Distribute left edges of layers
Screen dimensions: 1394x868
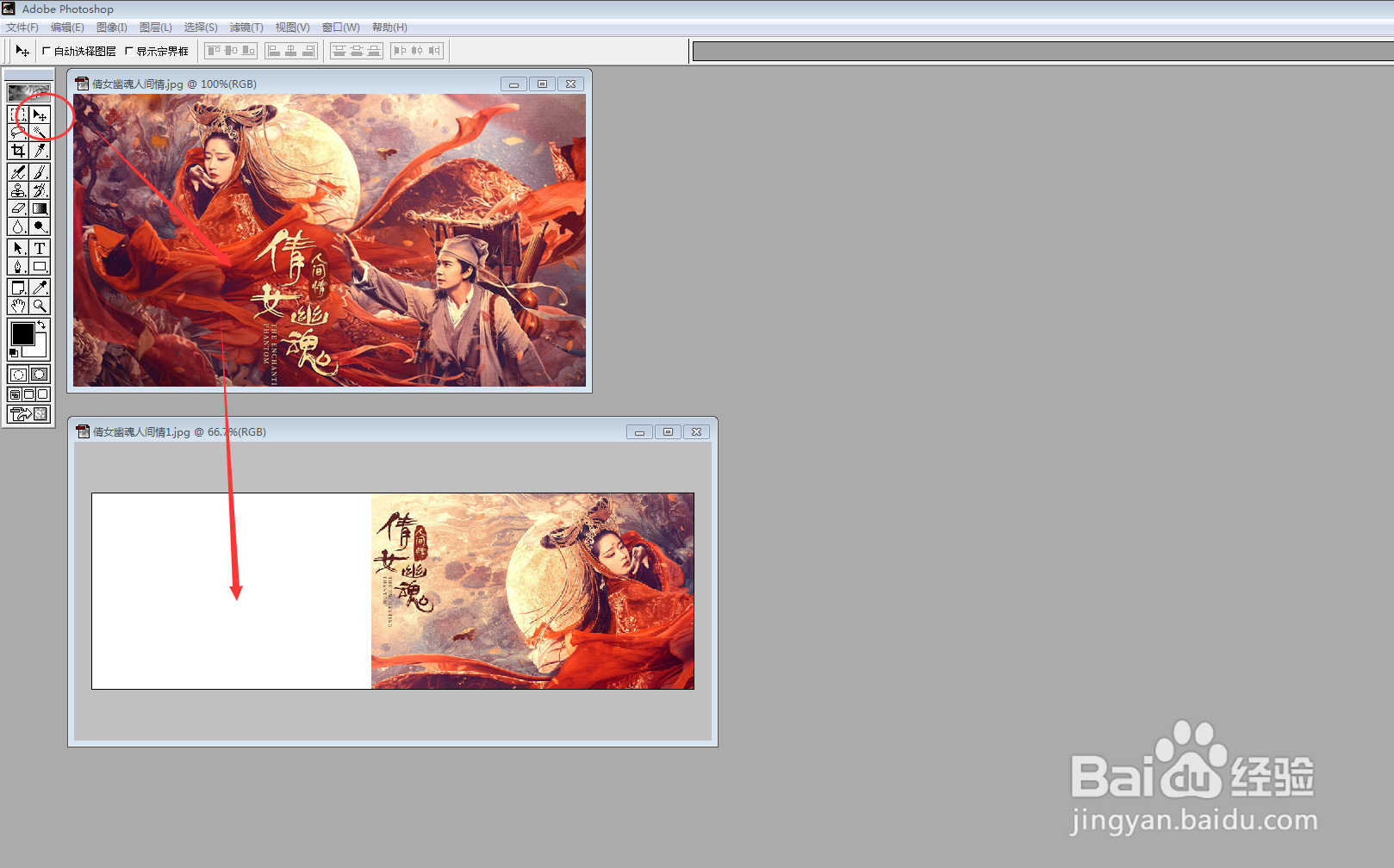(400, 51)
